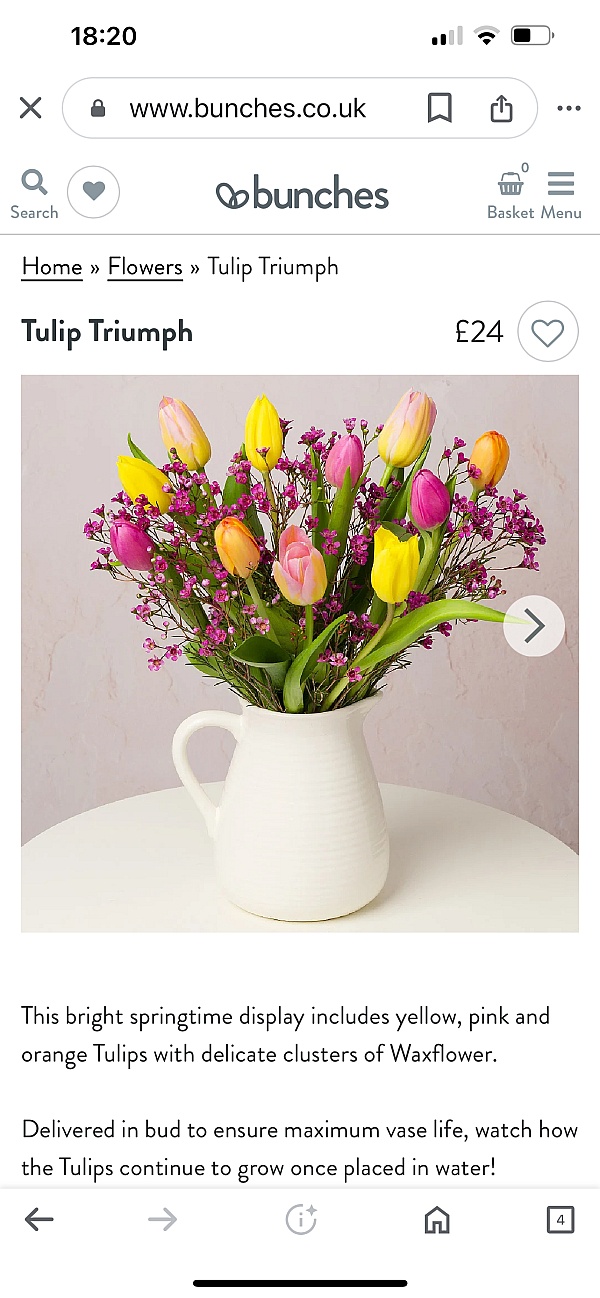Tap the Tulip Triumph product photo
This screenshot has height=1298, width=600.
coord(300,654)
